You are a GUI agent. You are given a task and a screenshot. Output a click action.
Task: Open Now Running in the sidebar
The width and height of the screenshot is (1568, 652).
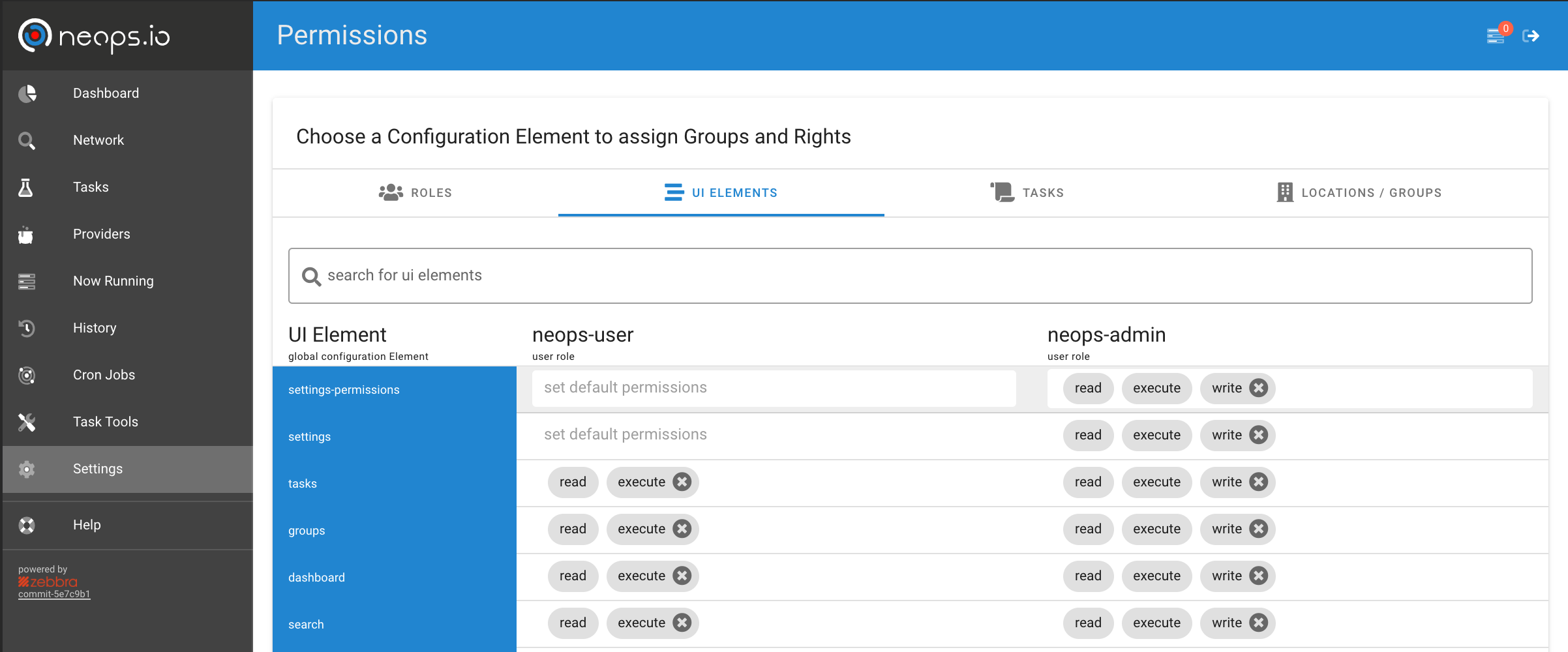127,282
